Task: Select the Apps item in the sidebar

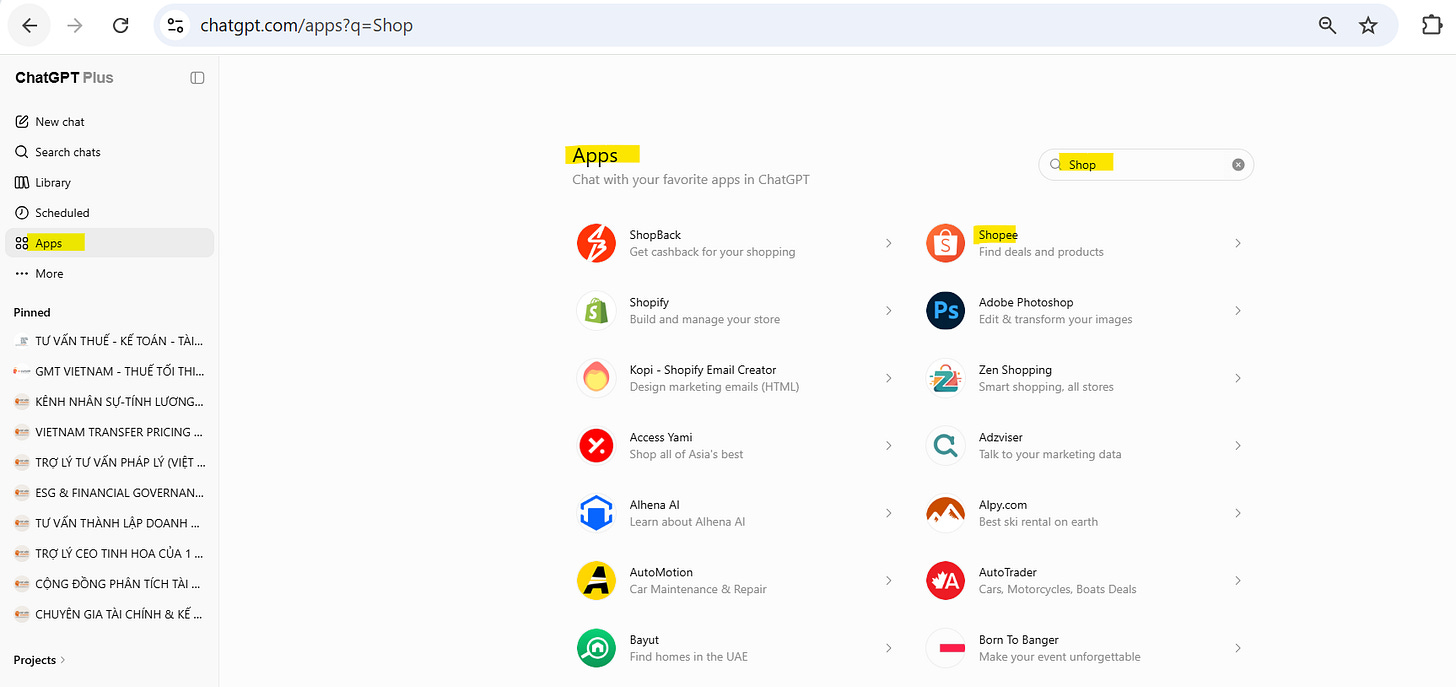Action: click(x=110, y=243)
